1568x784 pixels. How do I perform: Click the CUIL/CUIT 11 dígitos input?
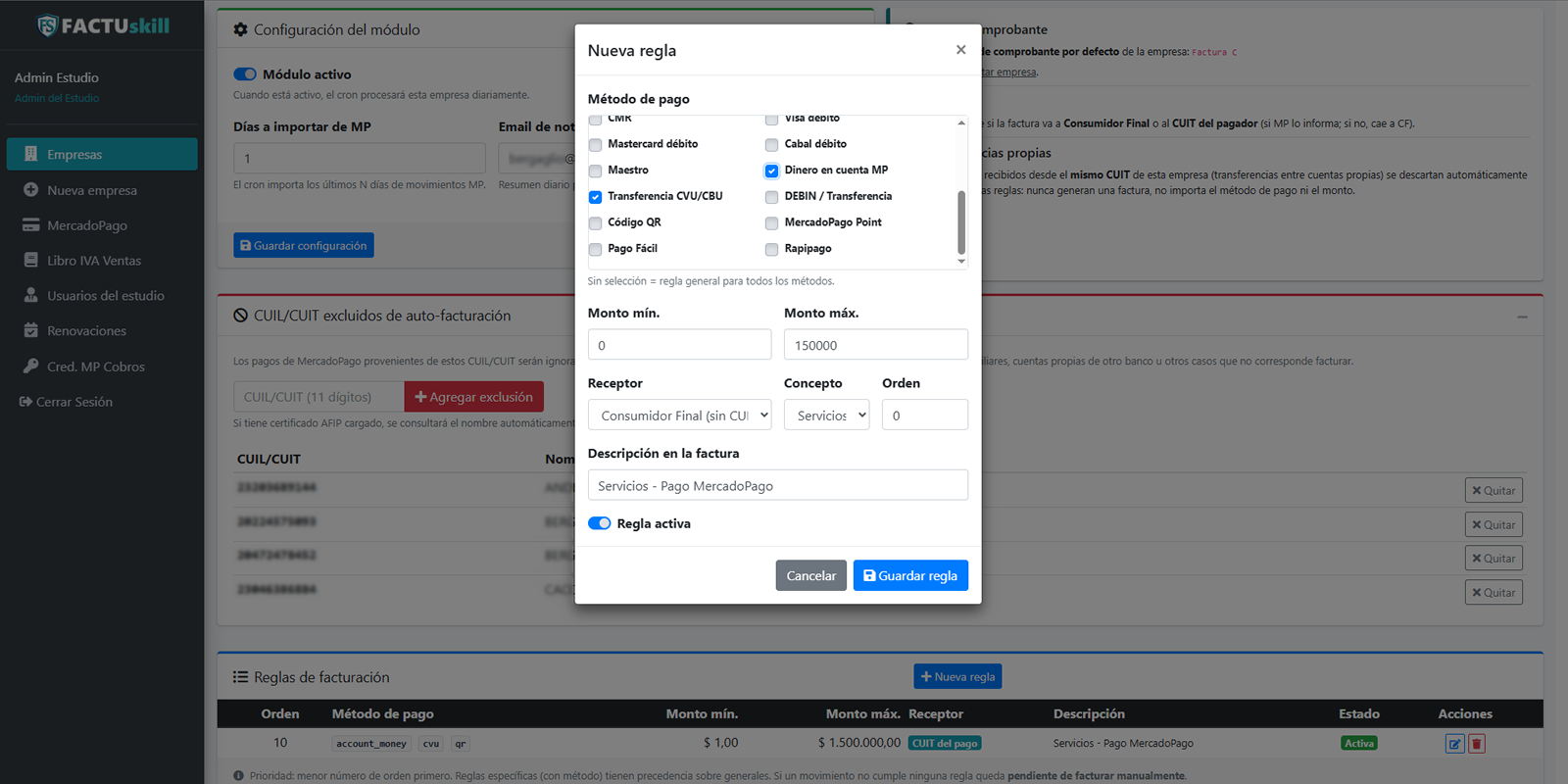pos(318,397)
